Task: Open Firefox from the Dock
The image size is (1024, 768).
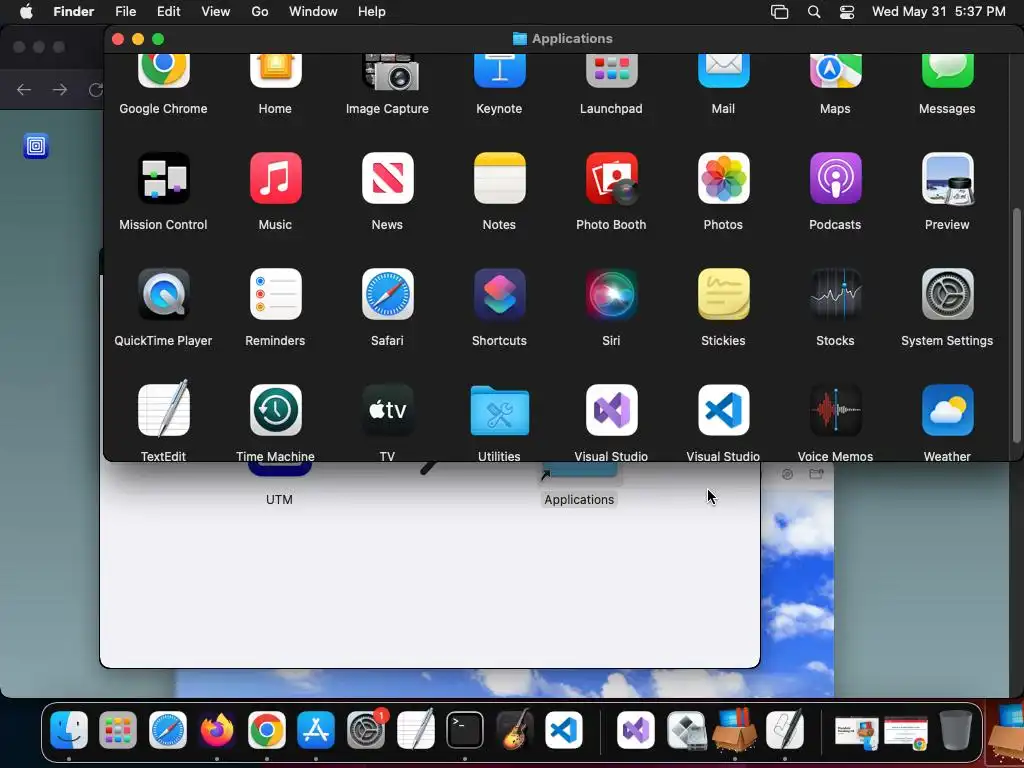Action: click(217, 730)
